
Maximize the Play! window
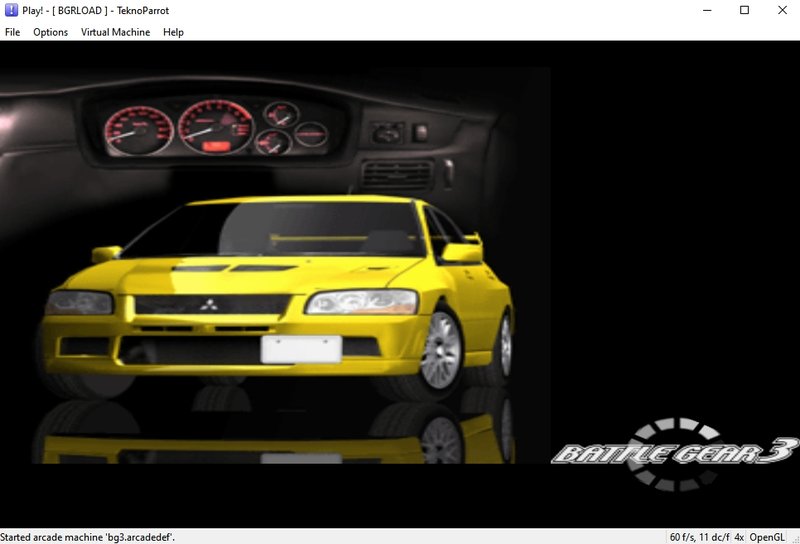click(744, 10)
